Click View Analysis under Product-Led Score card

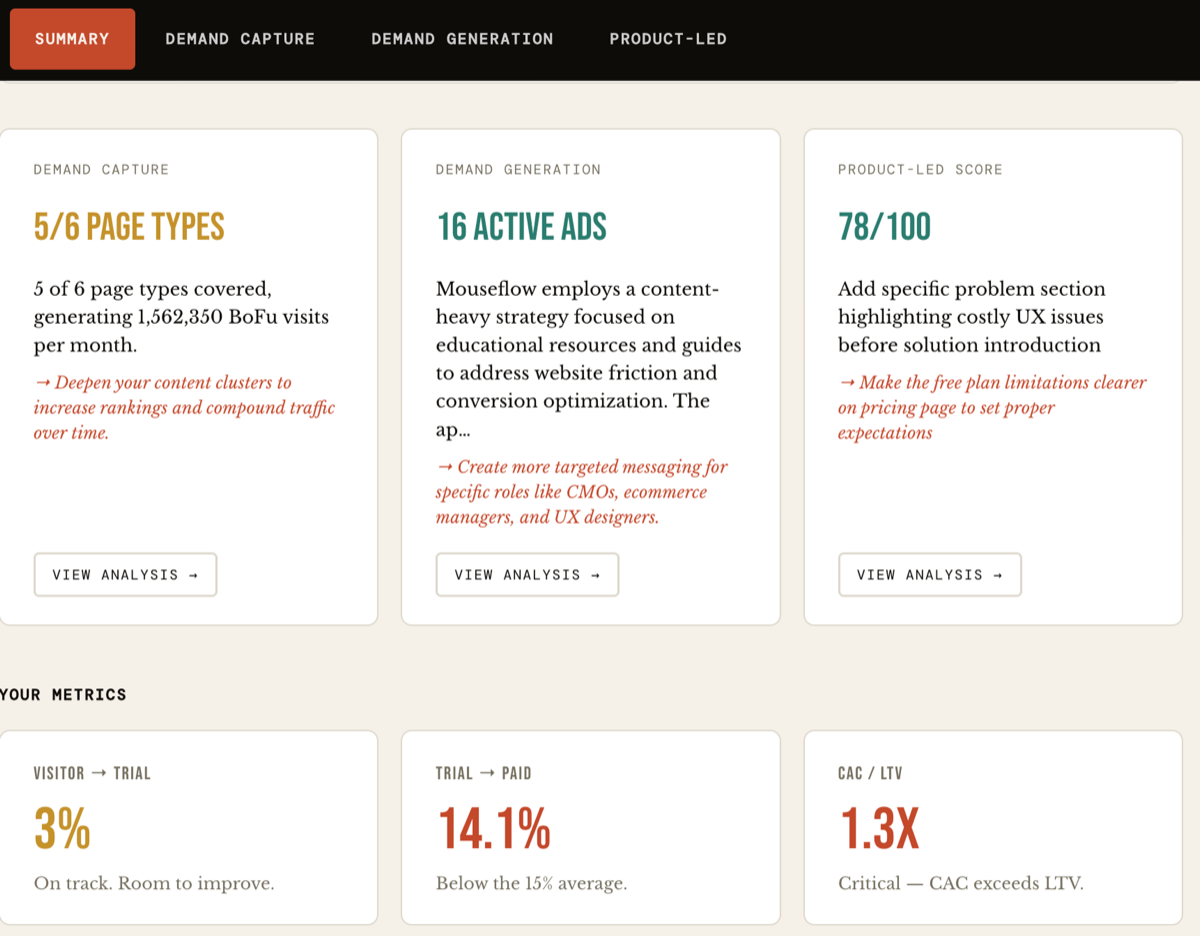pos(929,574)
